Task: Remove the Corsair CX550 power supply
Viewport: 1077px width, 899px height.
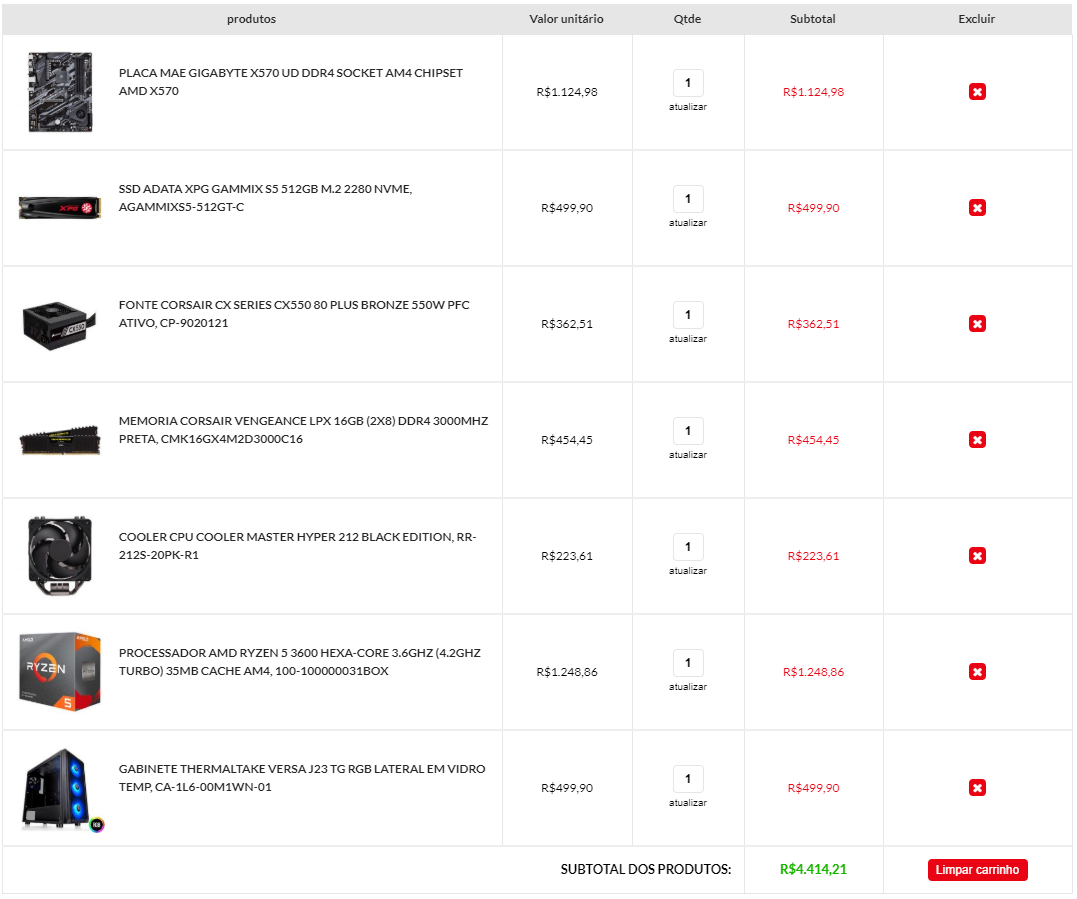Action: [x=977, y=323]
